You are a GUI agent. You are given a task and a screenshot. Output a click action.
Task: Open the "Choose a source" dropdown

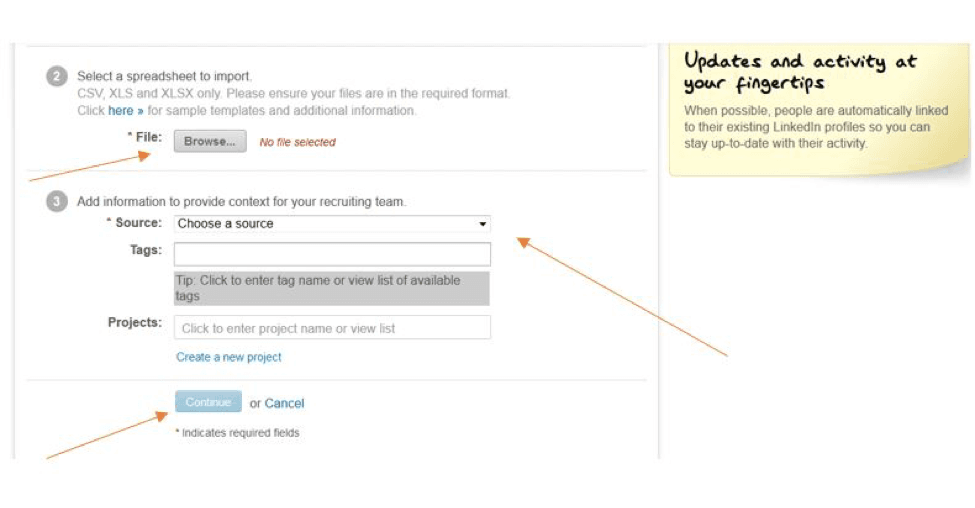pyautogui.click(x=332, y=224)
